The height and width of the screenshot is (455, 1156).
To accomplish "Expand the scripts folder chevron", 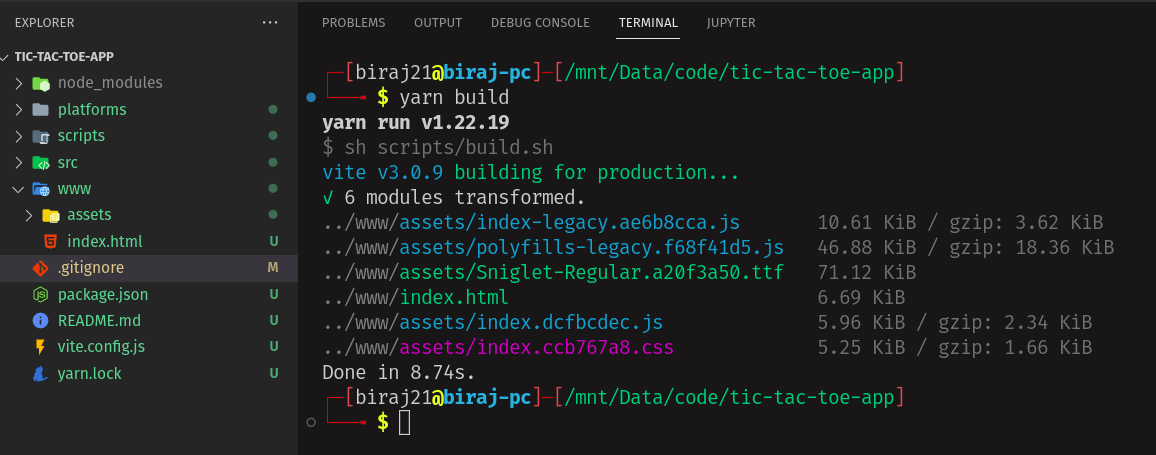I will (19, 136).
